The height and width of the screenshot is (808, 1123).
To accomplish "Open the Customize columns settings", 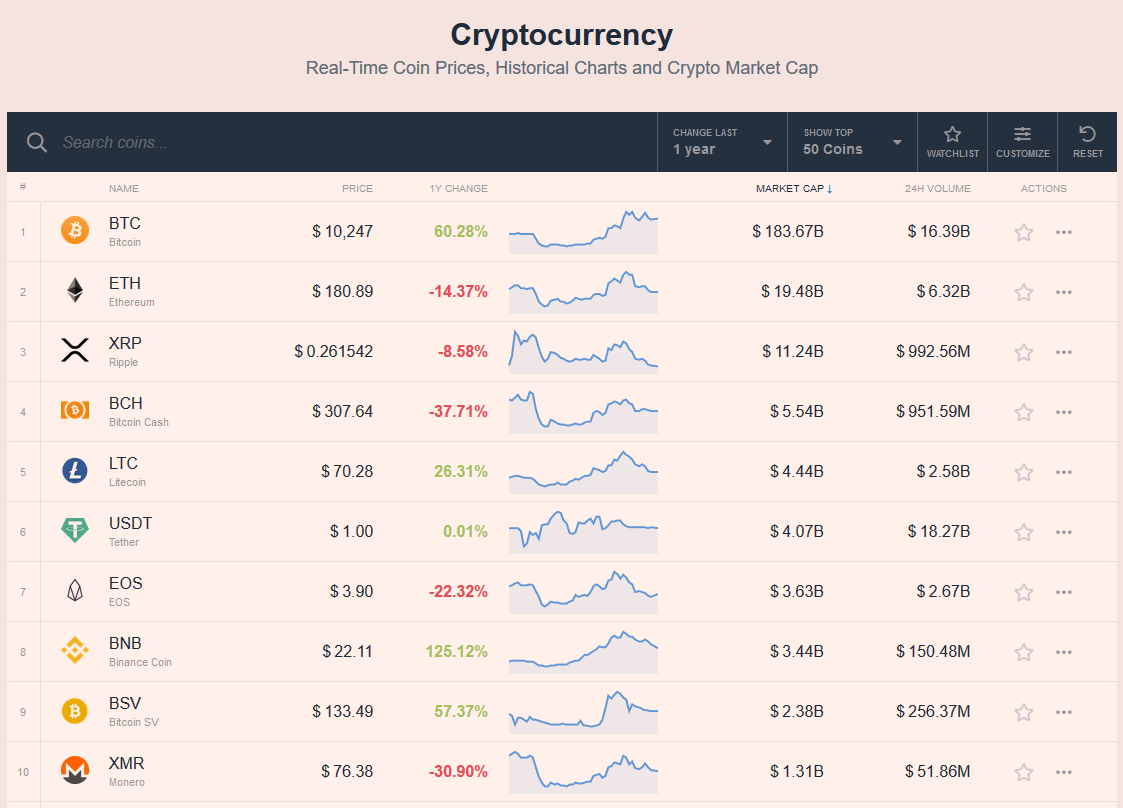I will click(x=1022, y=142).
